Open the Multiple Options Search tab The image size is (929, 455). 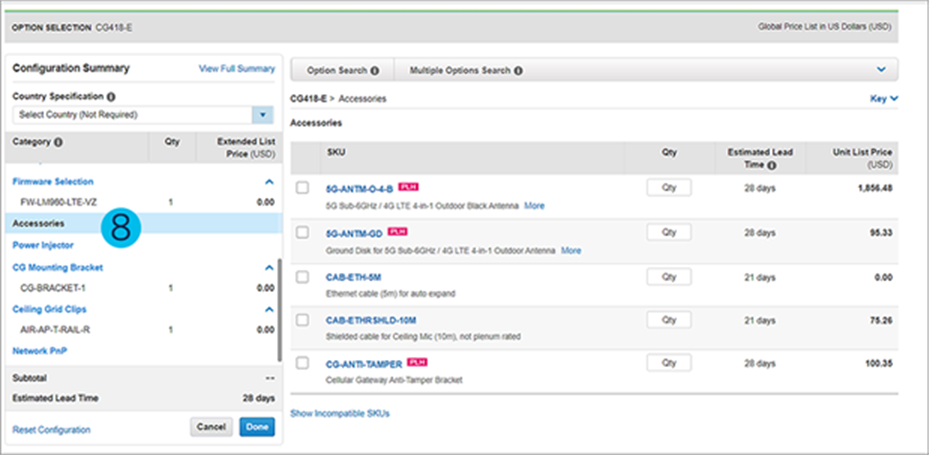466,71
